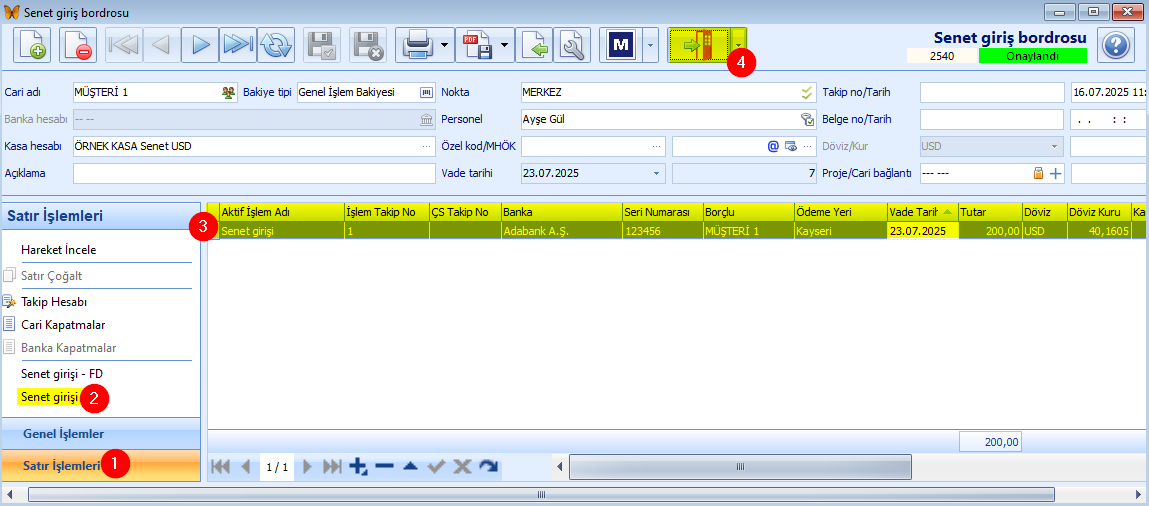Screen dimensions: 1149x506
Task: Open the Hareket İncele link
Action: point(59,250)
